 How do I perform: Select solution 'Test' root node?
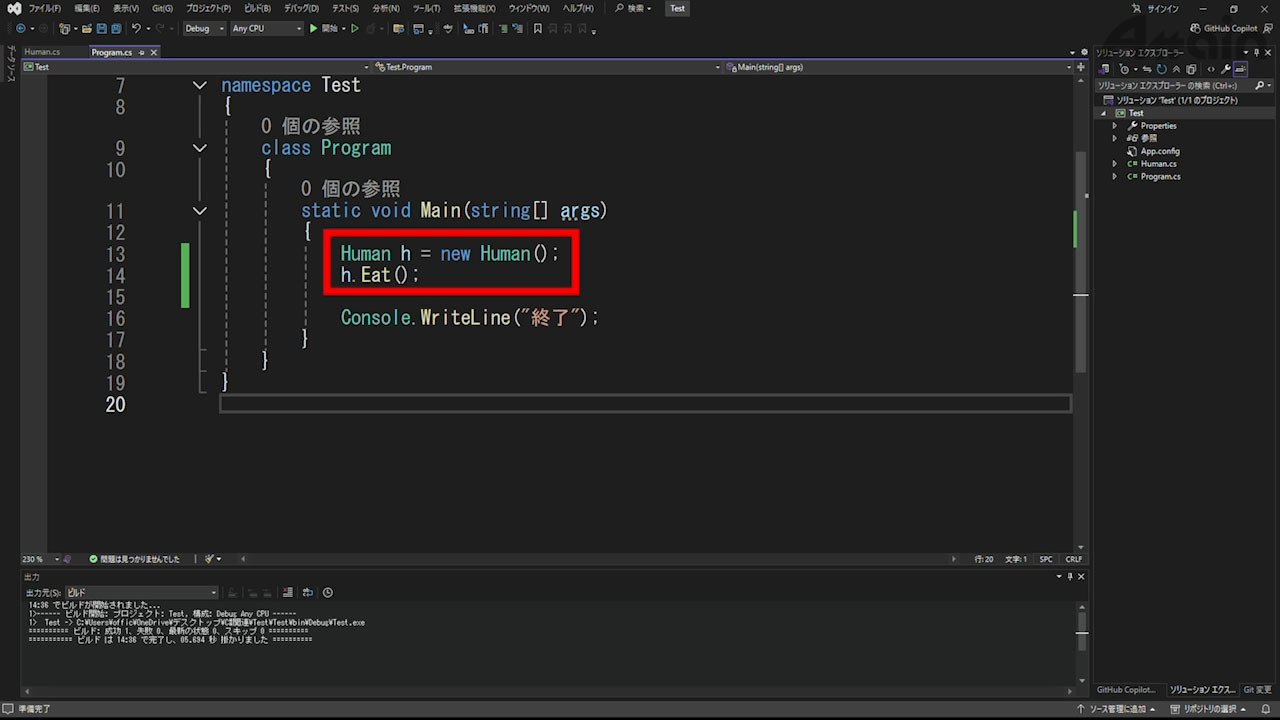[1177, 100]
